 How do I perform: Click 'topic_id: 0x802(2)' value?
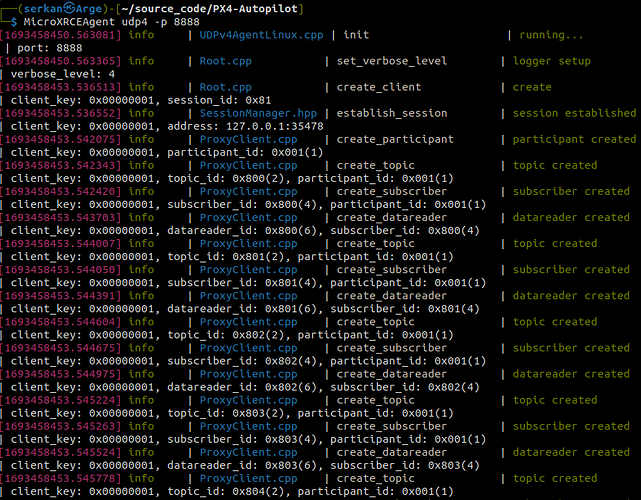(226, 335)
